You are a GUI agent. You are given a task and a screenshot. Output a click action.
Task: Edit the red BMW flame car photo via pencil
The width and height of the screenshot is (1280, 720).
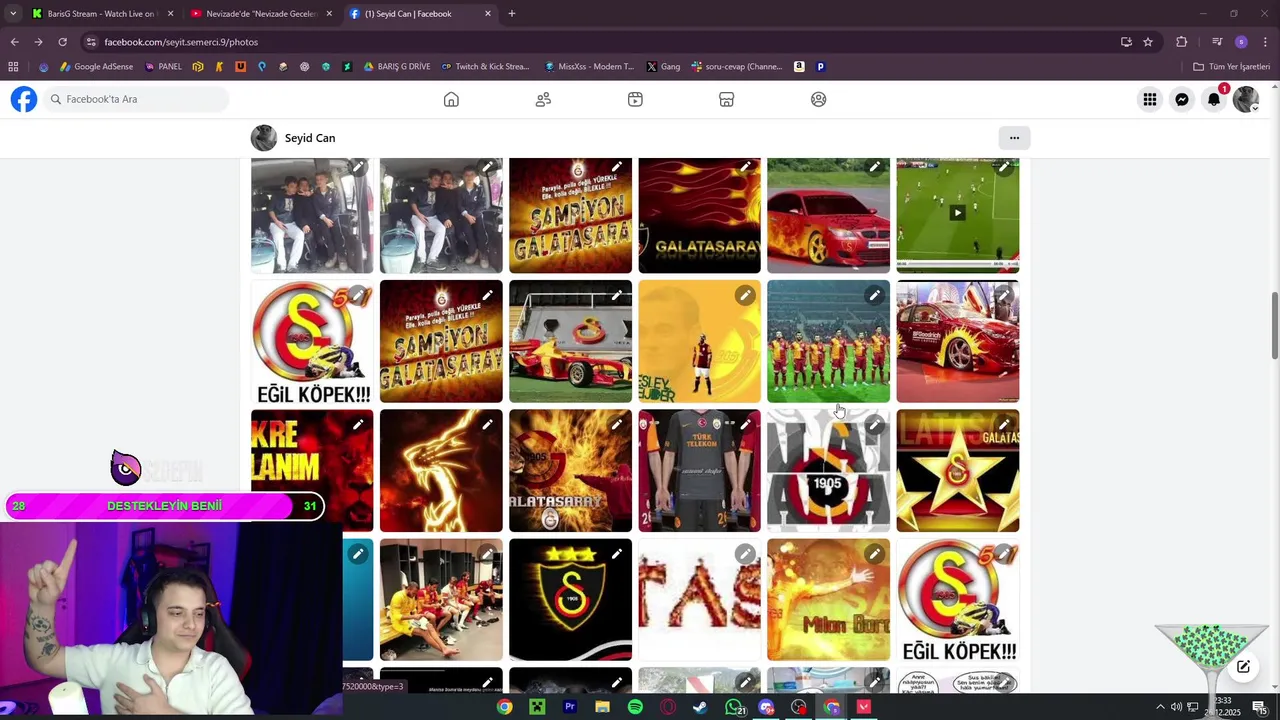tap(875, 167)
